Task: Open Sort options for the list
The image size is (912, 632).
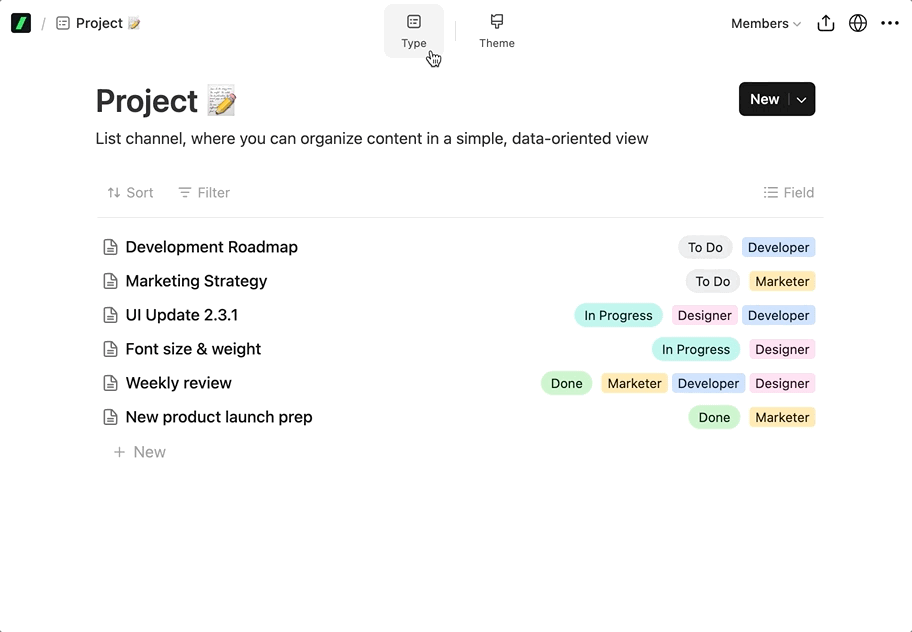Action: tap(130, 192)
